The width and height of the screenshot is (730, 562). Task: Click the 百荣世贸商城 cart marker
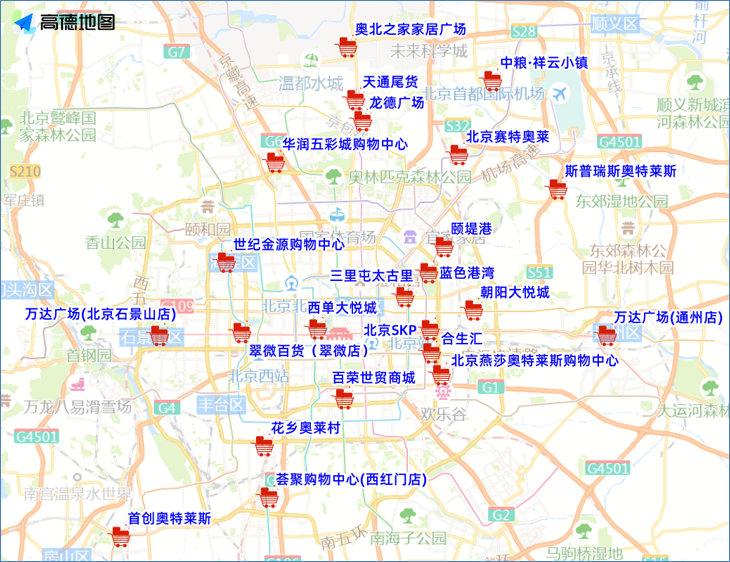point(343,399)
